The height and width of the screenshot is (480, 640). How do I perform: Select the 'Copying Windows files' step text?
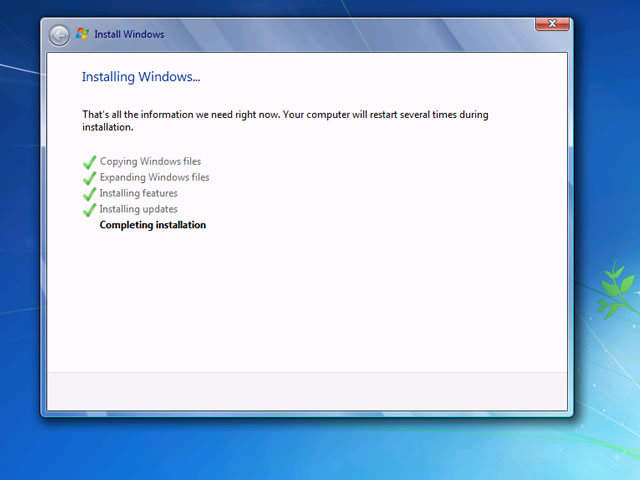(150, 162)
